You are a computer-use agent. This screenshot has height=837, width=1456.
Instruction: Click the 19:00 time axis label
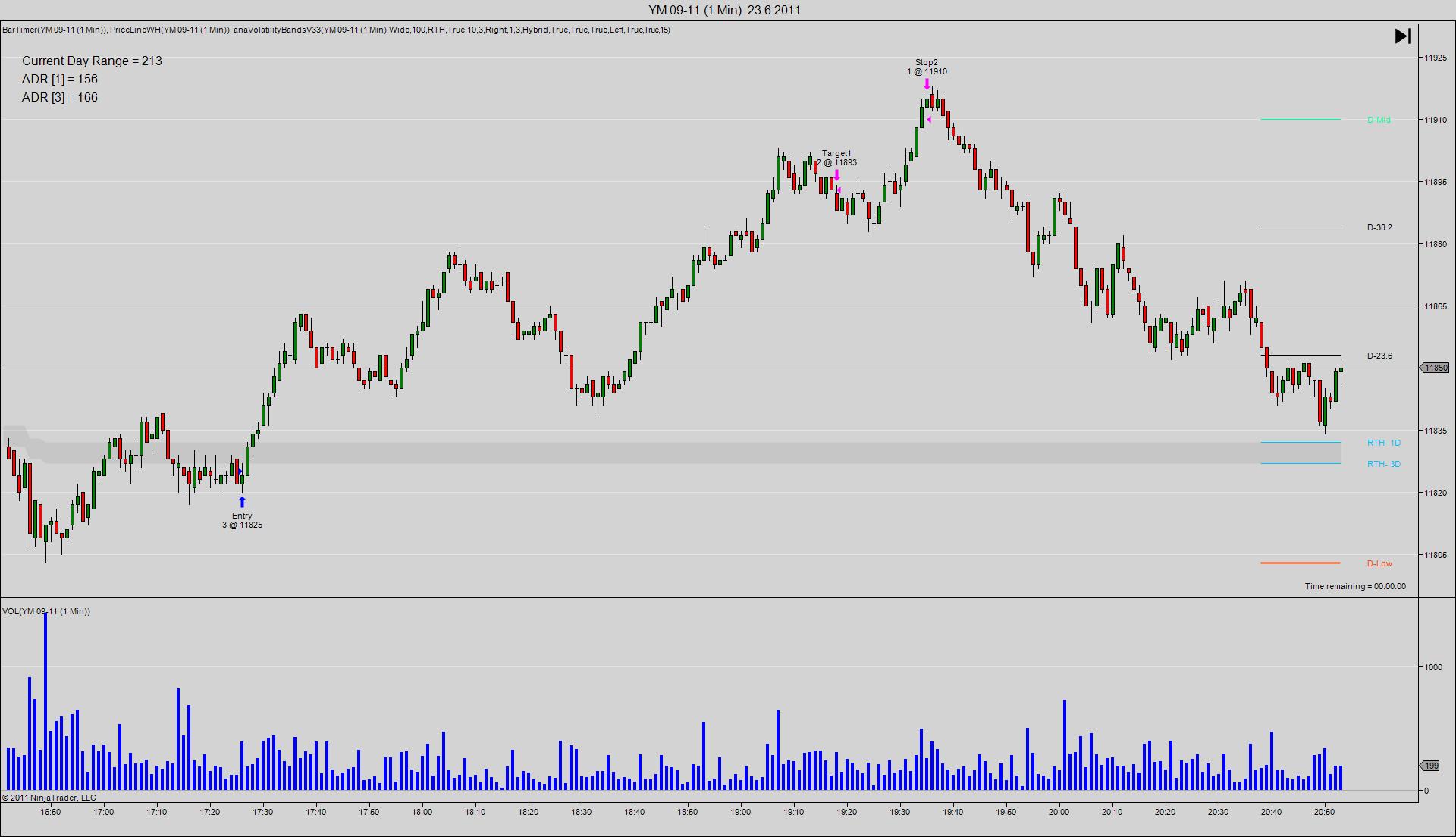740,812
